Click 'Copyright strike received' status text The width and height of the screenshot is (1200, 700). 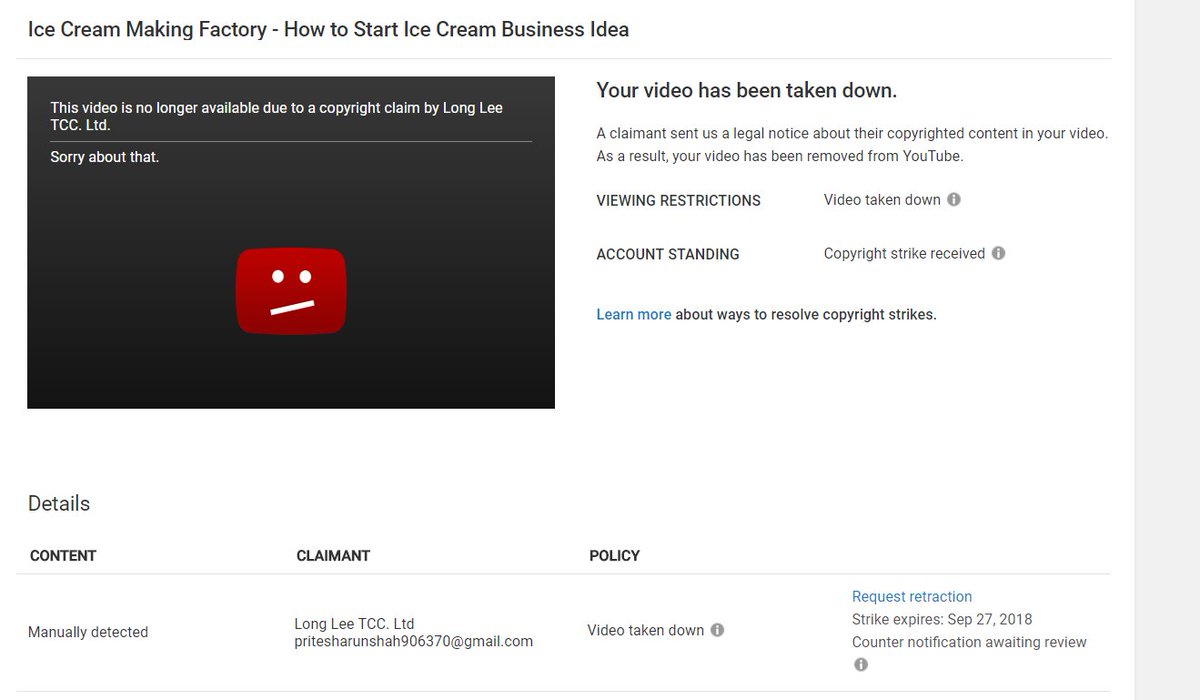(x=904, y=254)
